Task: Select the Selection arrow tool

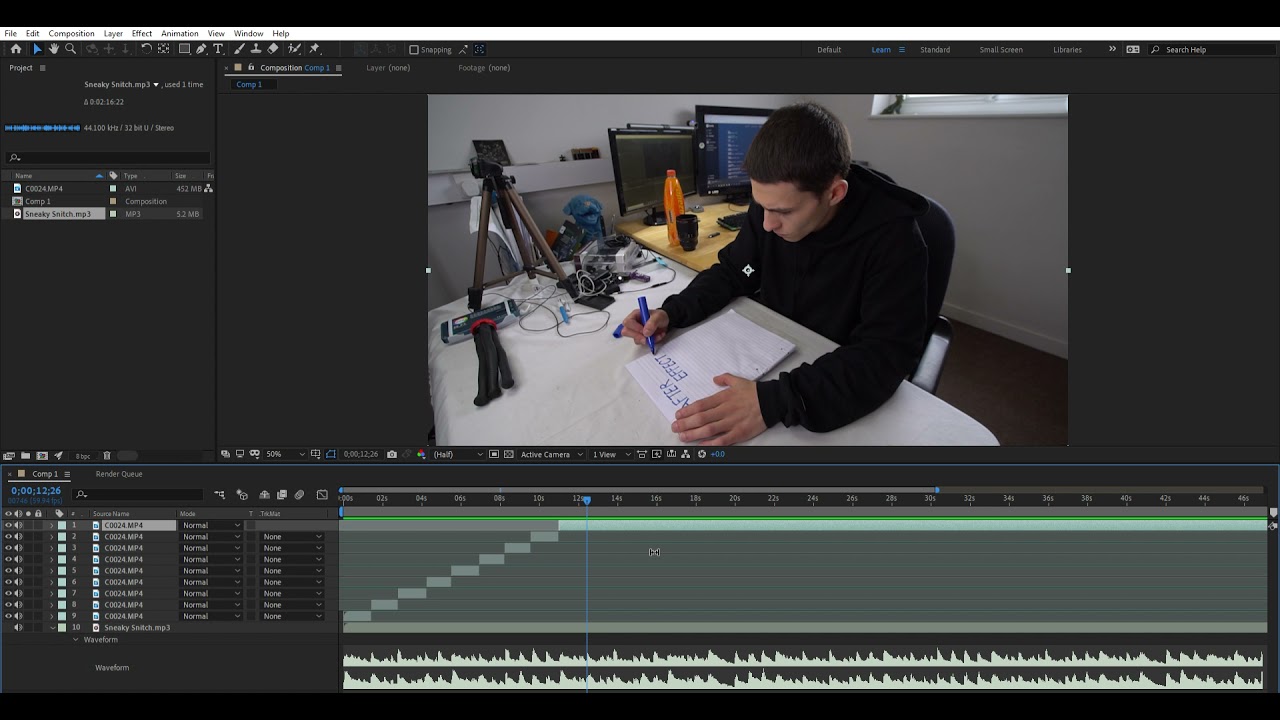Action: point(37,49)
